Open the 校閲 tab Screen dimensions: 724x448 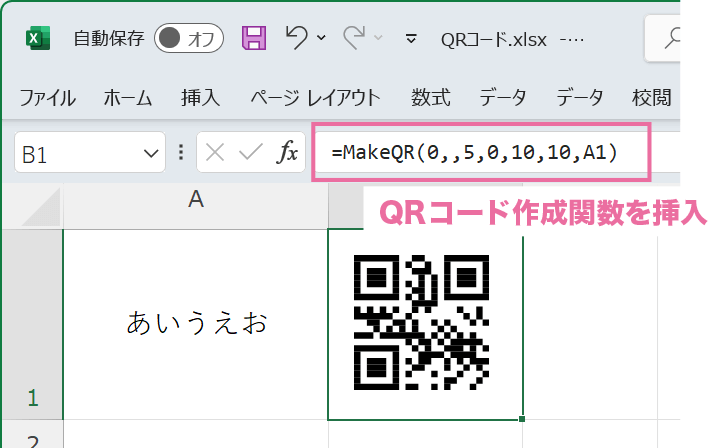coord(652,98)
